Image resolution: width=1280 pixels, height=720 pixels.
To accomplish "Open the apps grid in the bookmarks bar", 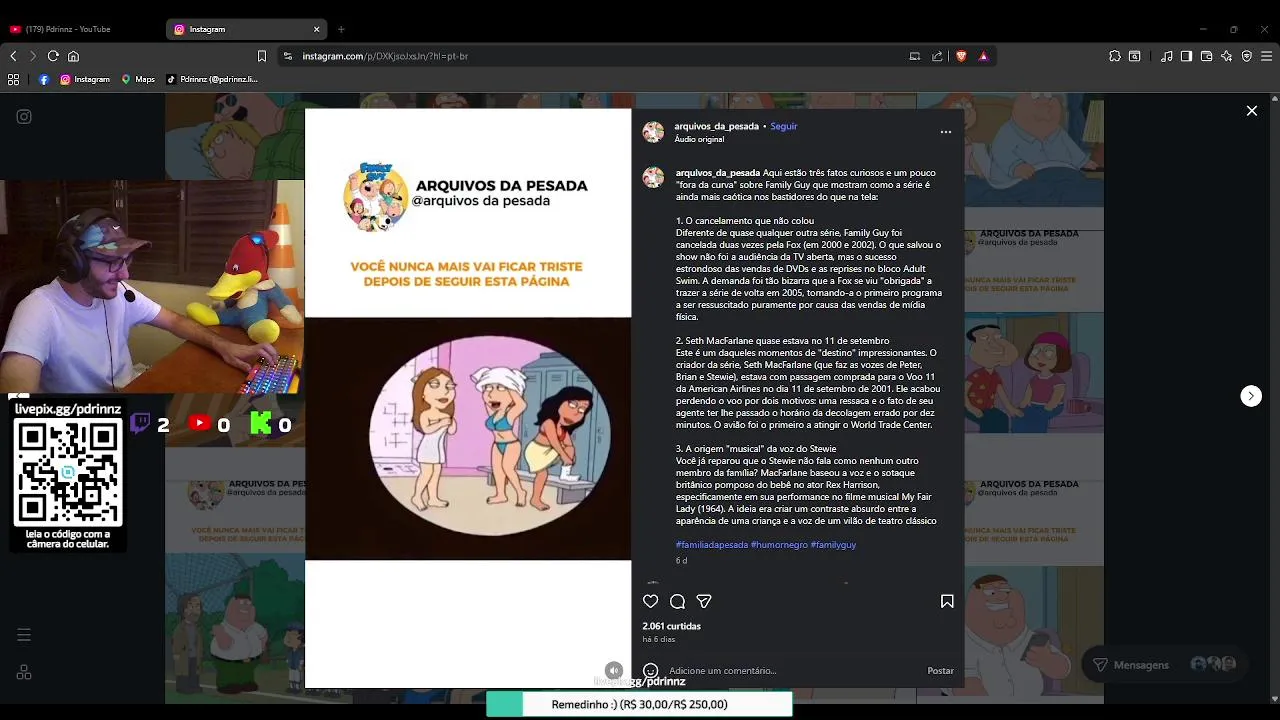I will (x=14, y=79).
